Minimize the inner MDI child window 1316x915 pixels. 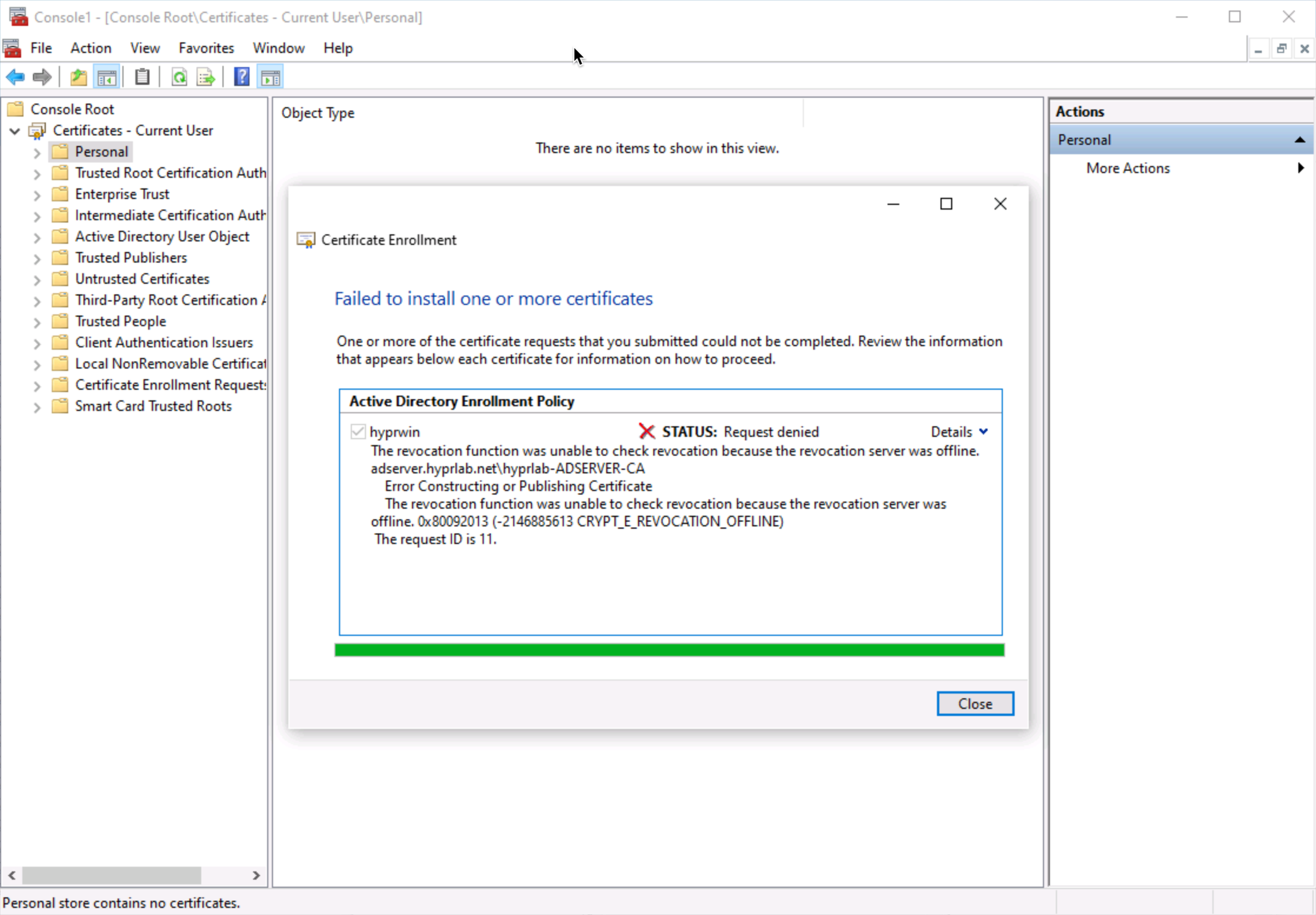[x=1258, y=49]
